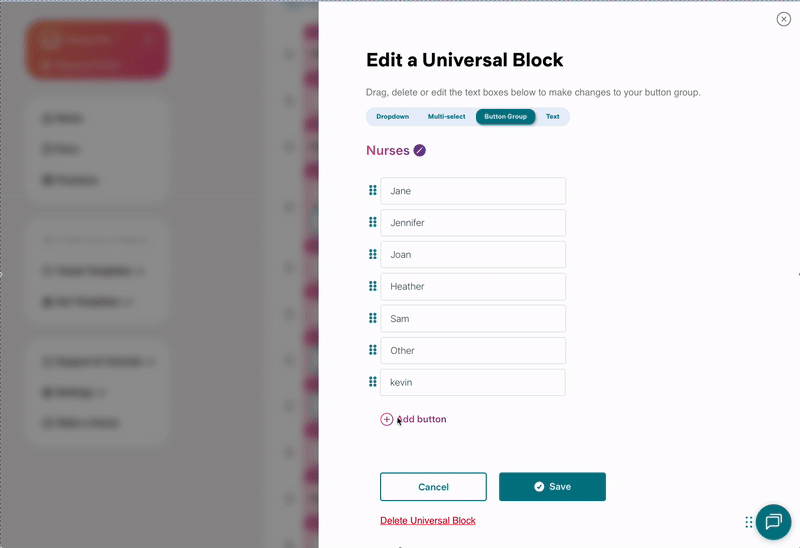
Task: Click the drag handle next to Heather
Action: click(373, 286)
